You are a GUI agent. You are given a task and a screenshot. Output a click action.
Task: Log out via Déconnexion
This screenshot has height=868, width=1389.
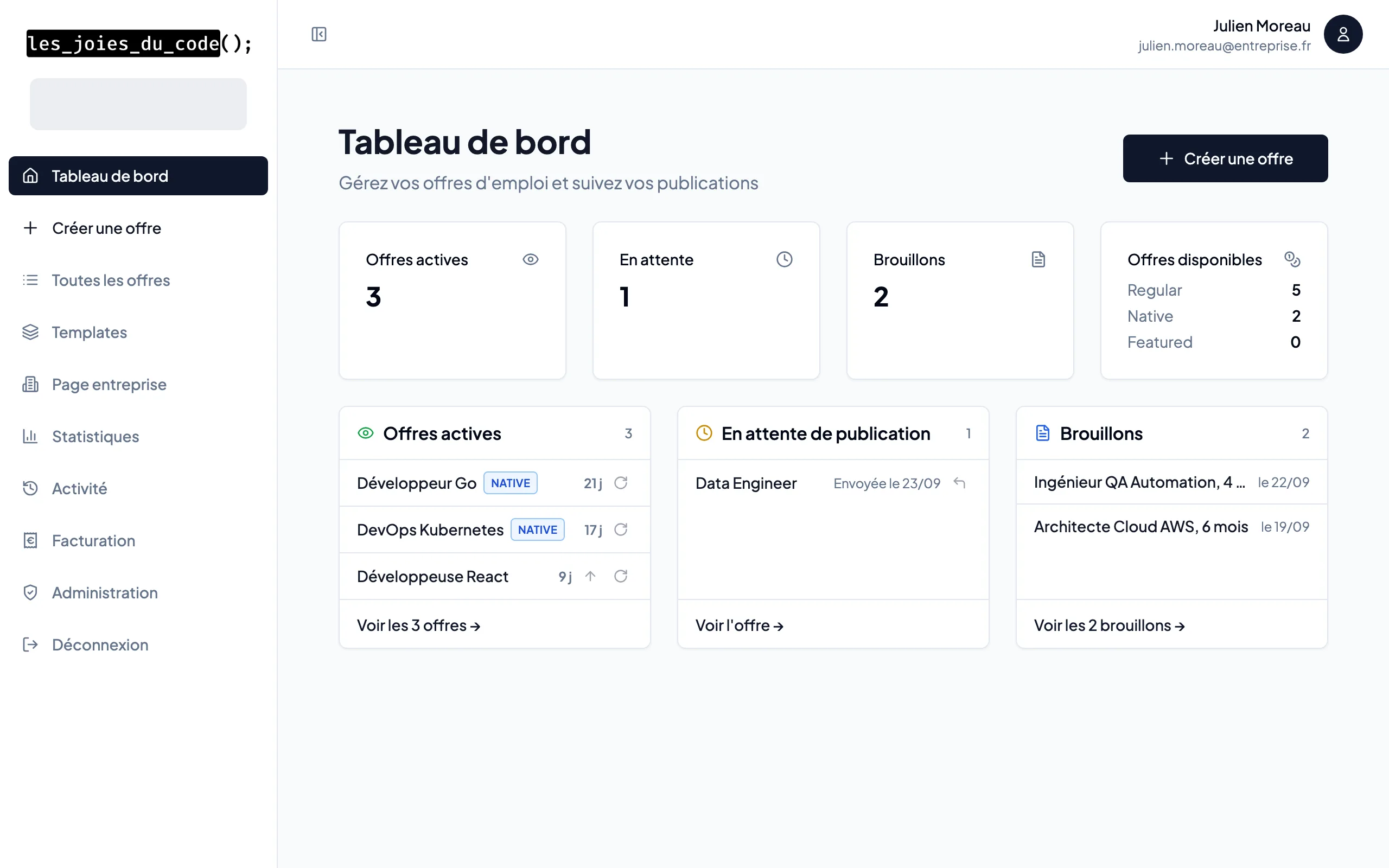point(138,644)
